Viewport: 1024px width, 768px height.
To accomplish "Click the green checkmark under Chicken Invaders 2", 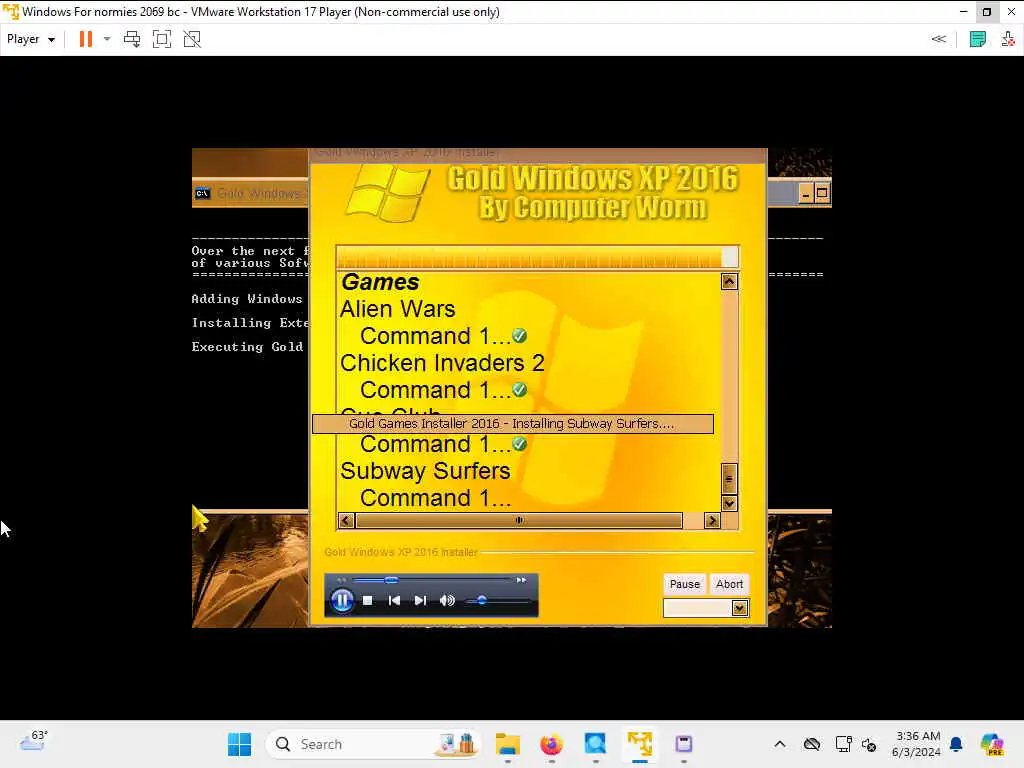I will coord(520,390).
